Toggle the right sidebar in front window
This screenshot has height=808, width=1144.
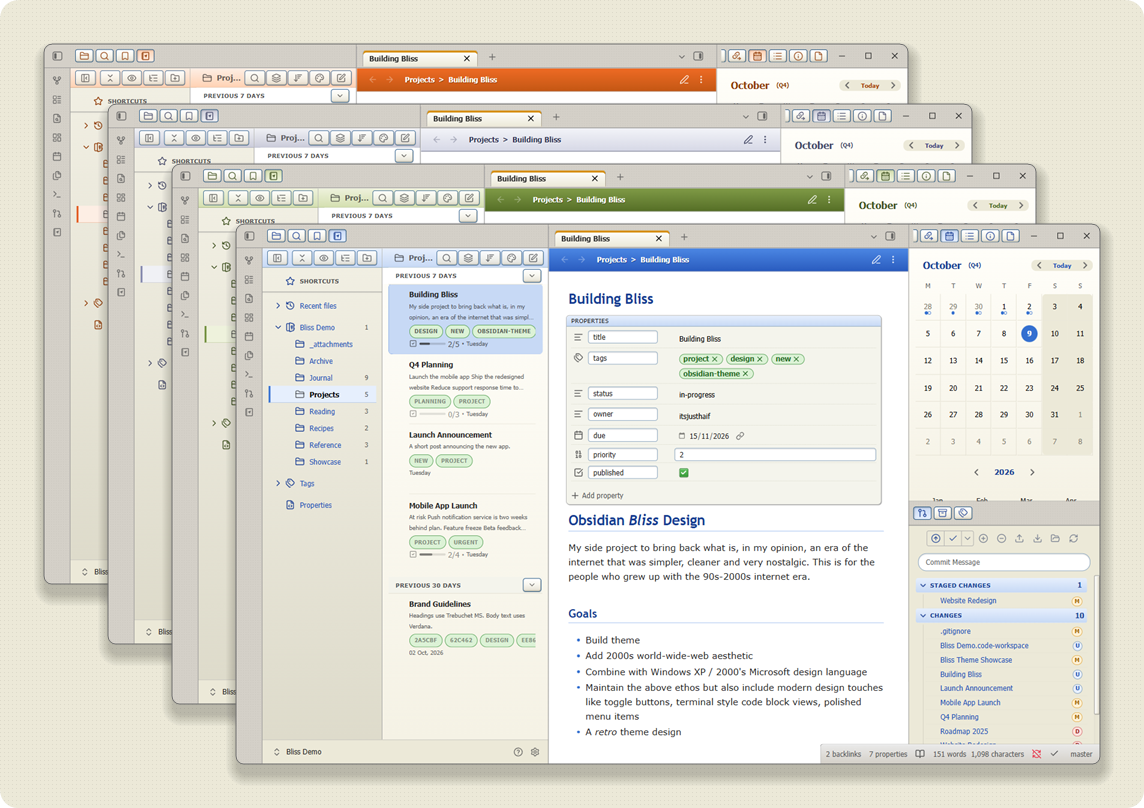click(890, 236)
